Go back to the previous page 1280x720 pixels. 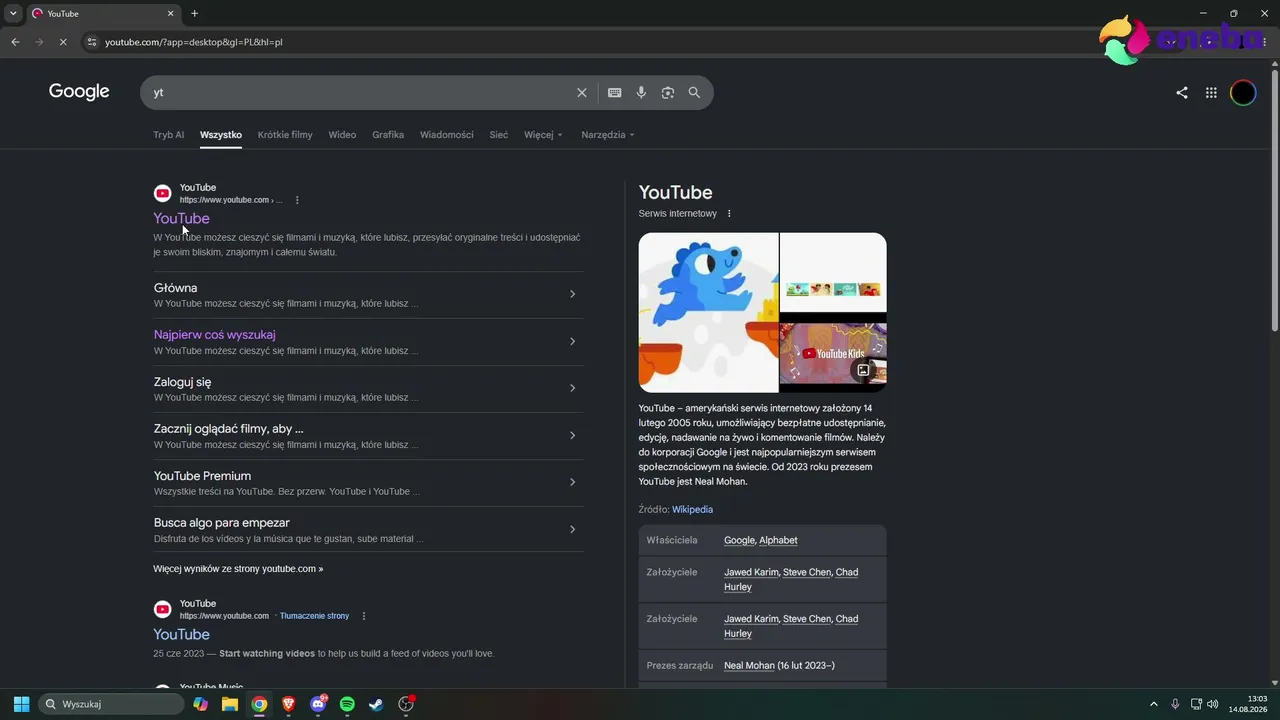point(15,42)
